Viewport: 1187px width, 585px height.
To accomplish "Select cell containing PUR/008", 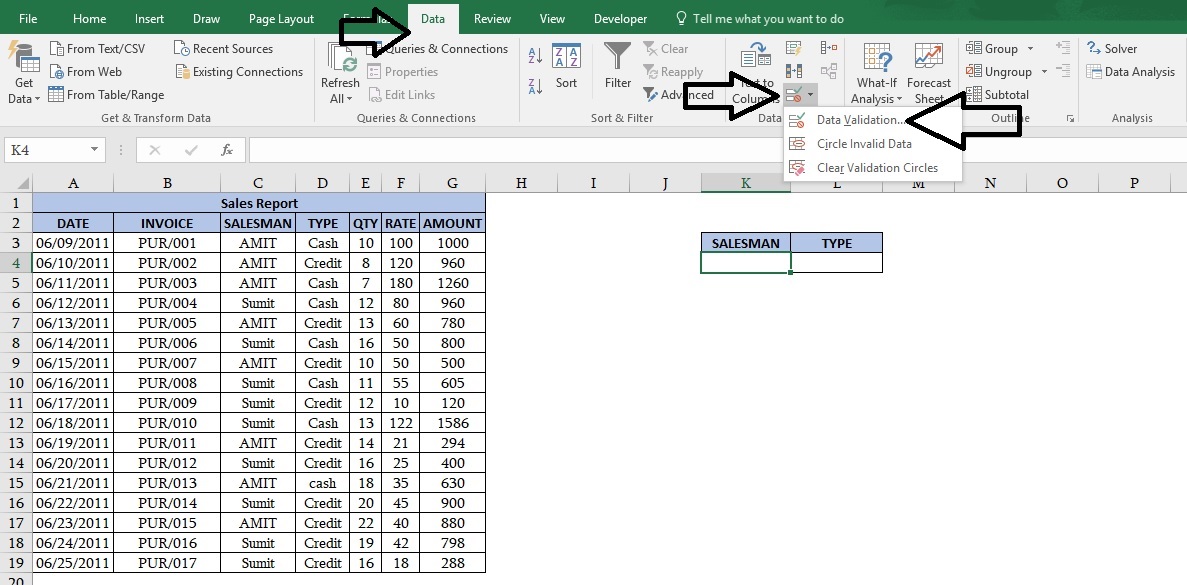I will pyautogui.click(x=167, y=383).
